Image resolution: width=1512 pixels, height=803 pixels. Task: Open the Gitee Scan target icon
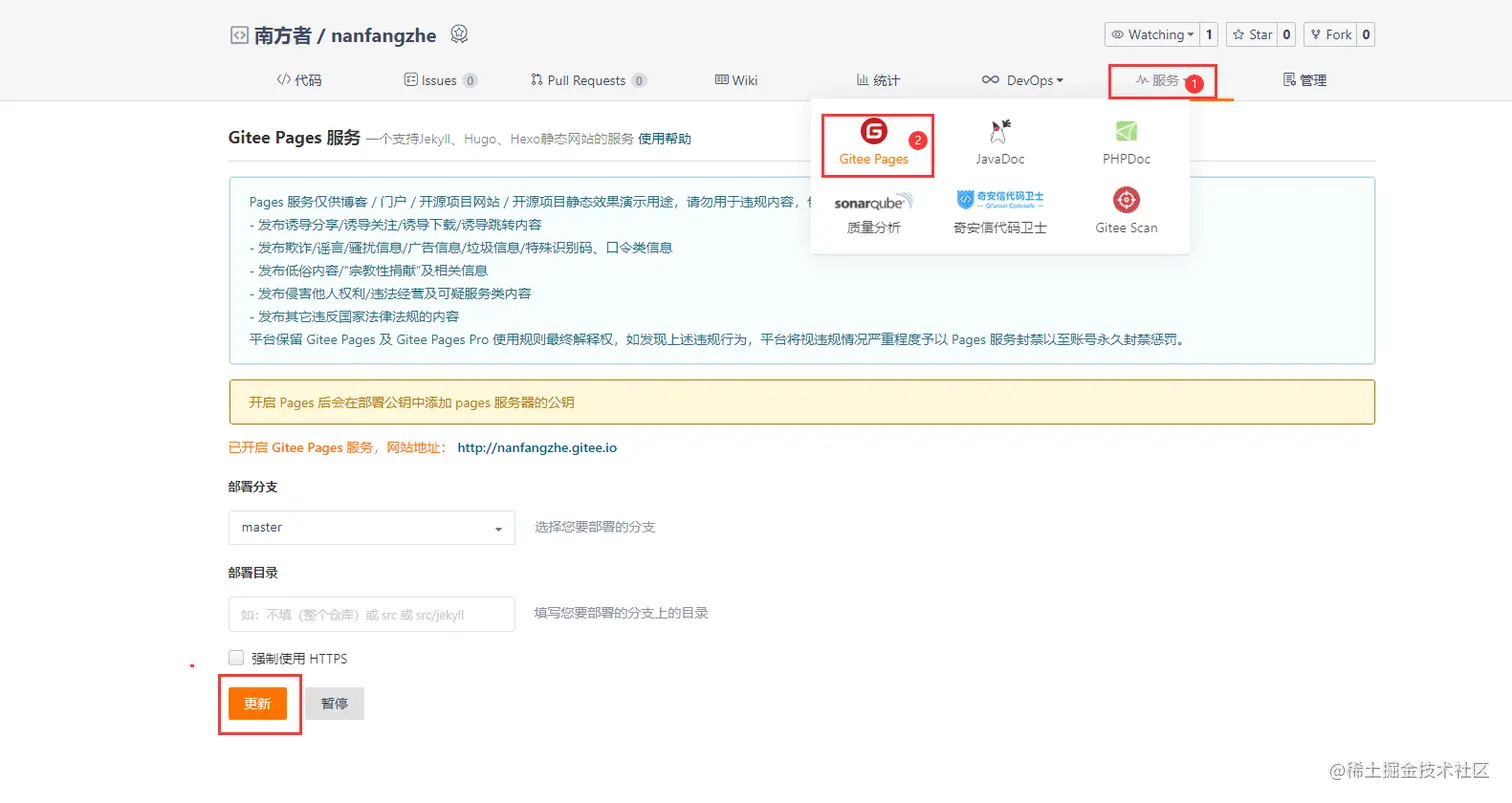[1126, 200]
